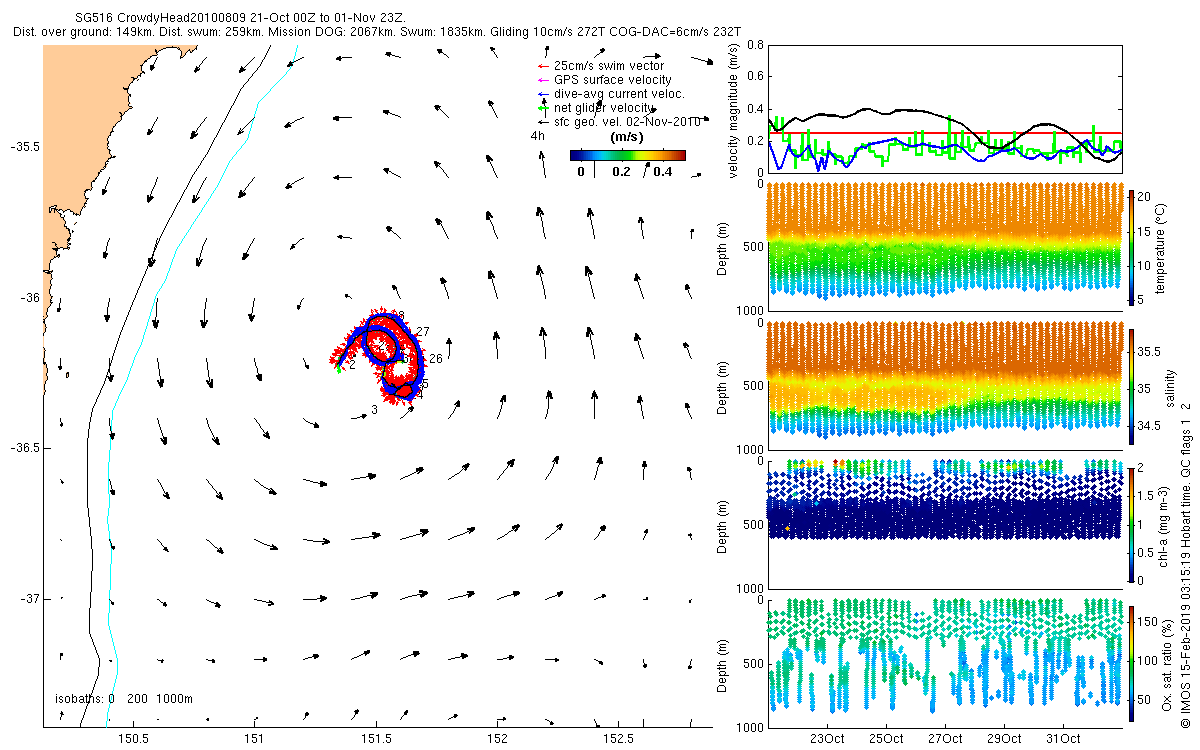Click the '31Oct' date tick label
1200x750 pixels.
1063,740
